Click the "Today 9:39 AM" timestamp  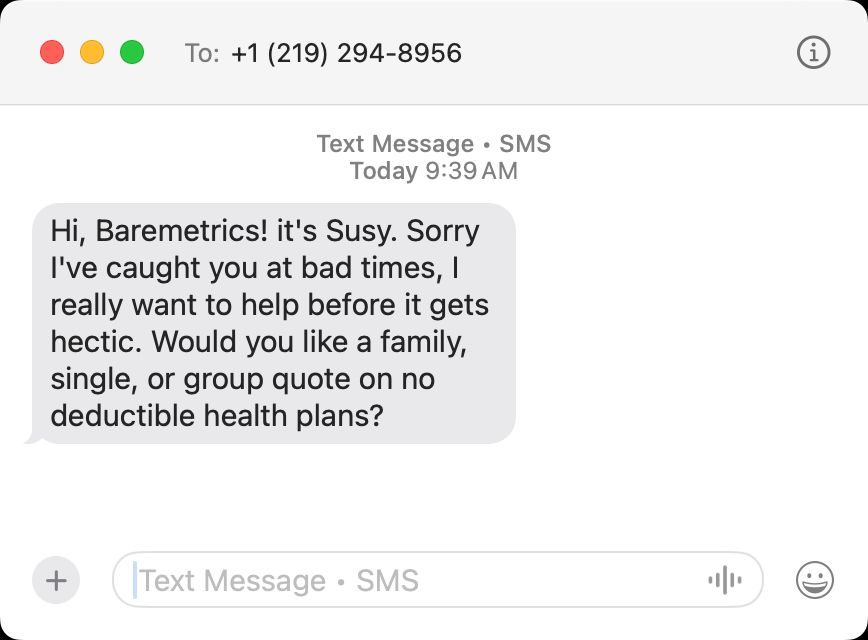433,171
